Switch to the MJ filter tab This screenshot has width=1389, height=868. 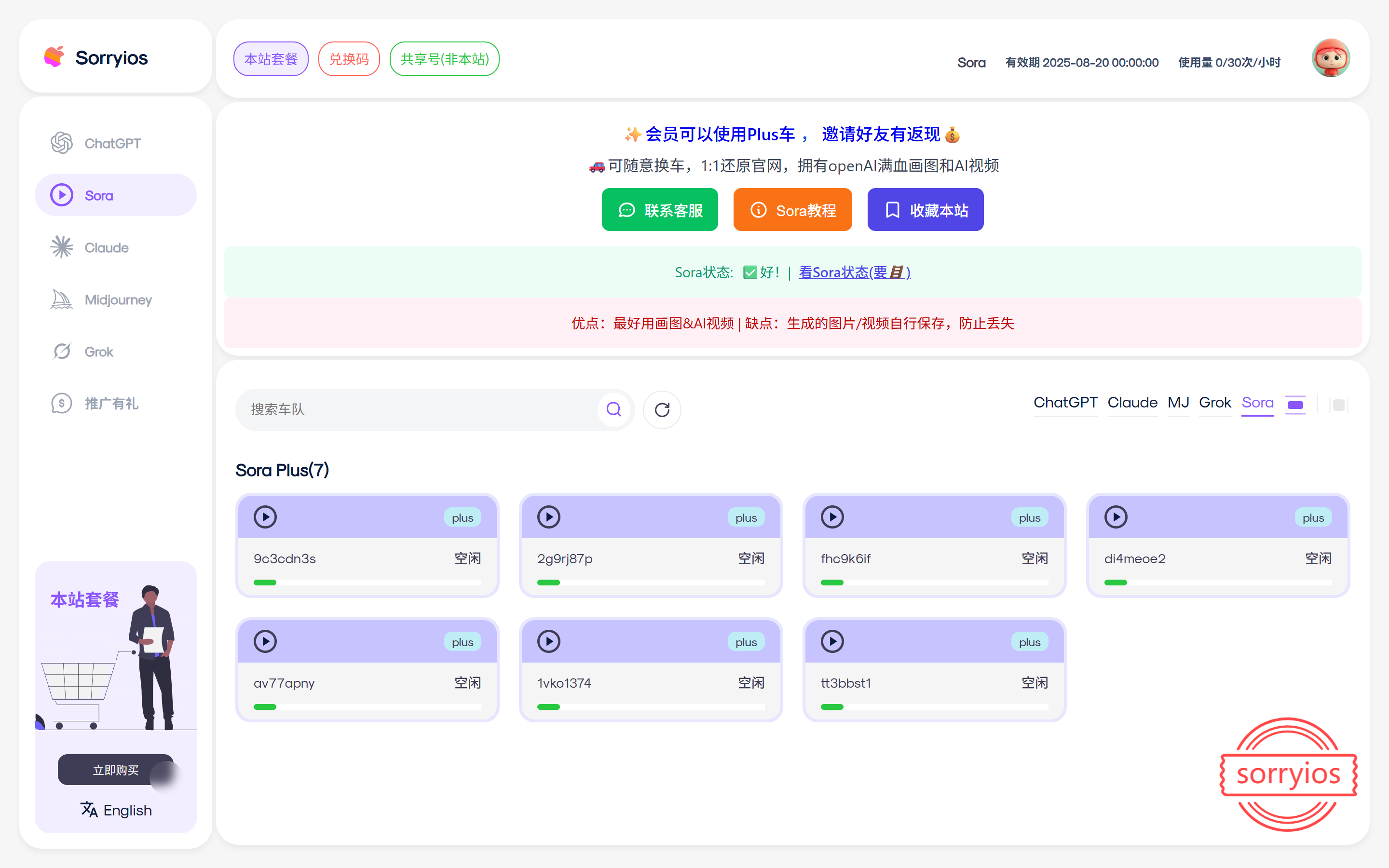1178,403
